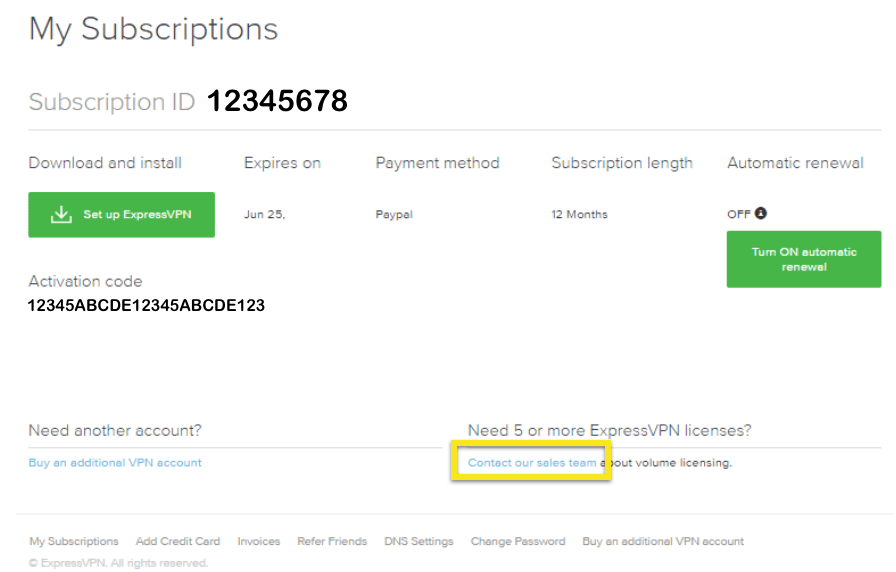Select activation code 12345ABCDE12345ABCDE123
The height and width of the screenshot is (572, 896).
coord(146,306)
